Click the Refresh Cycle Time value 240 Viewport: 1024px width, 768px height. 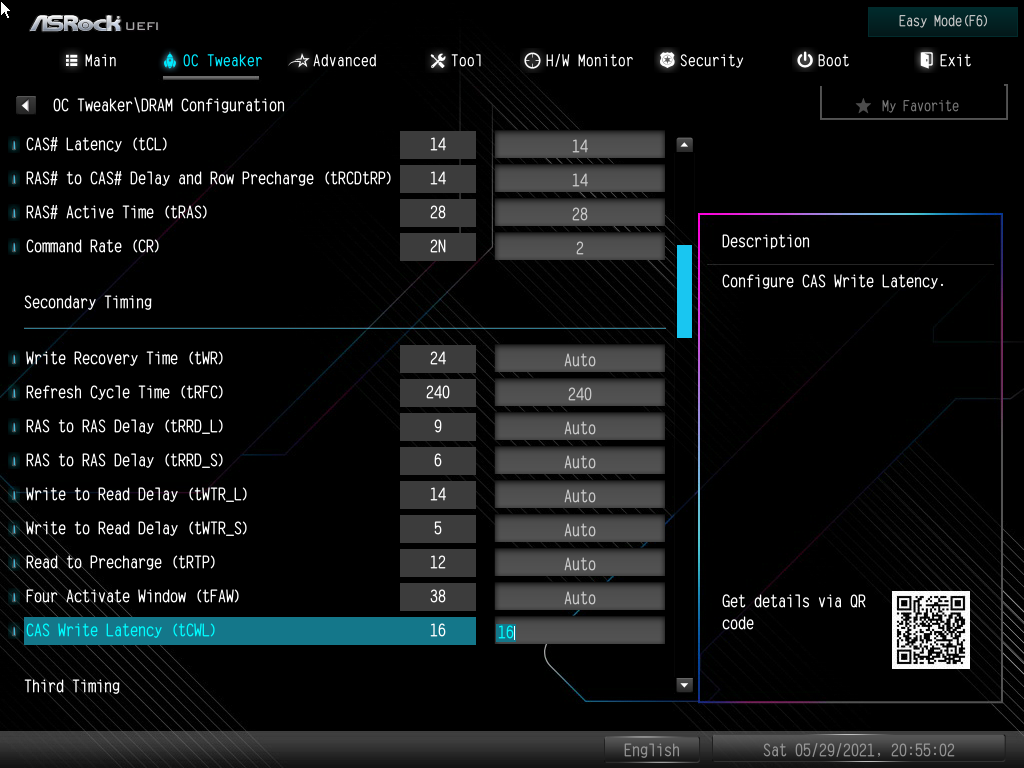tap(579, 392)
